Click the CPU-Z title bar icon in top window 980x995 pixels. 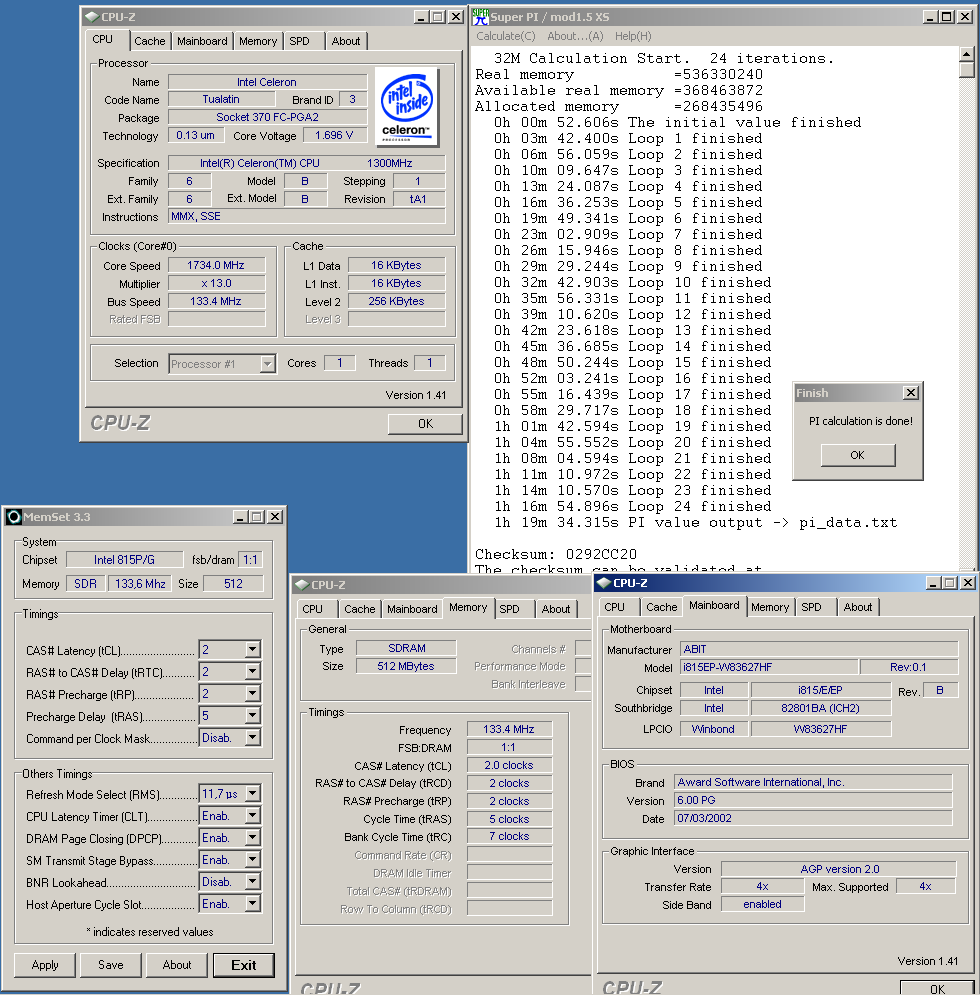[x=92, y=17]
